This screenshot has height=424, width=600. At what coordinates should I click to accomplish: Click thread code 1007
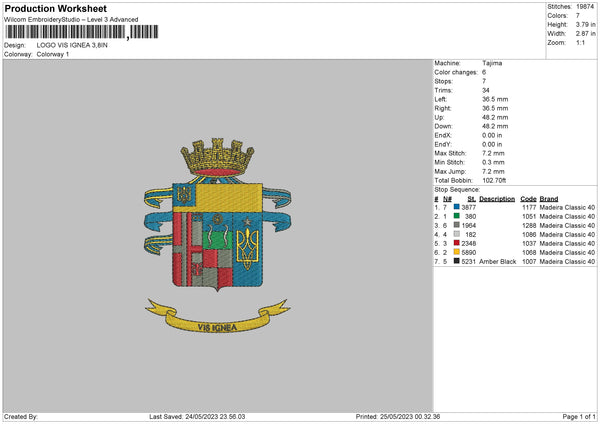(x=529, y=262)
